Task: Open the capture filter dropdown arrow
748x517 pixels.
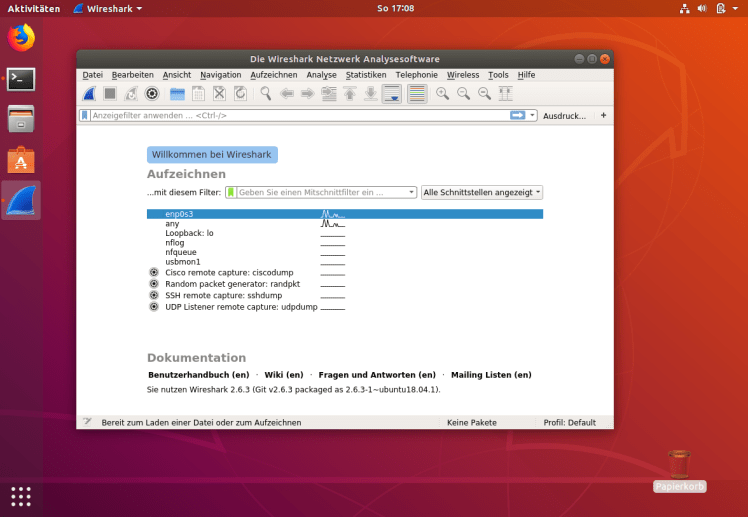Action: pyautogui.click(x=412, y=192)
